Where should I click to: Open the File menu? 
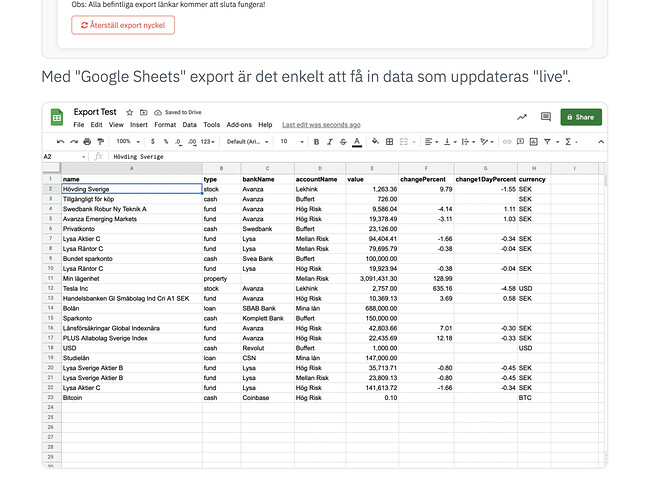[x=79, y=125]
